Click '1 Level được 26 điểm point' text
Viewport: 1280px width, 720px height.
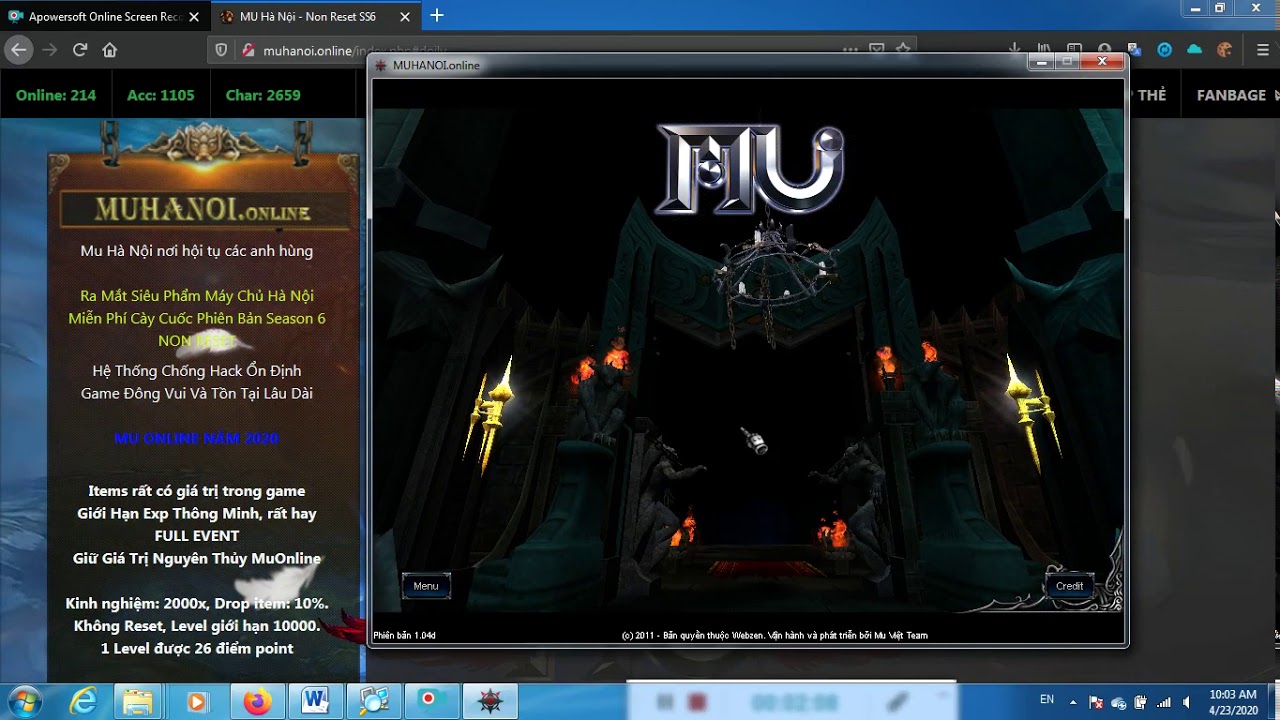[197, 648]
